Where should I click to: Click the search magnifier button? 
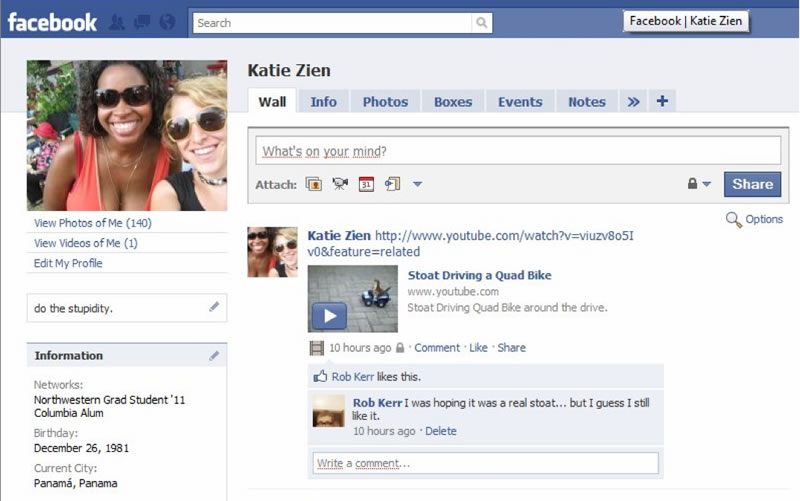click(x=481, y=23)
